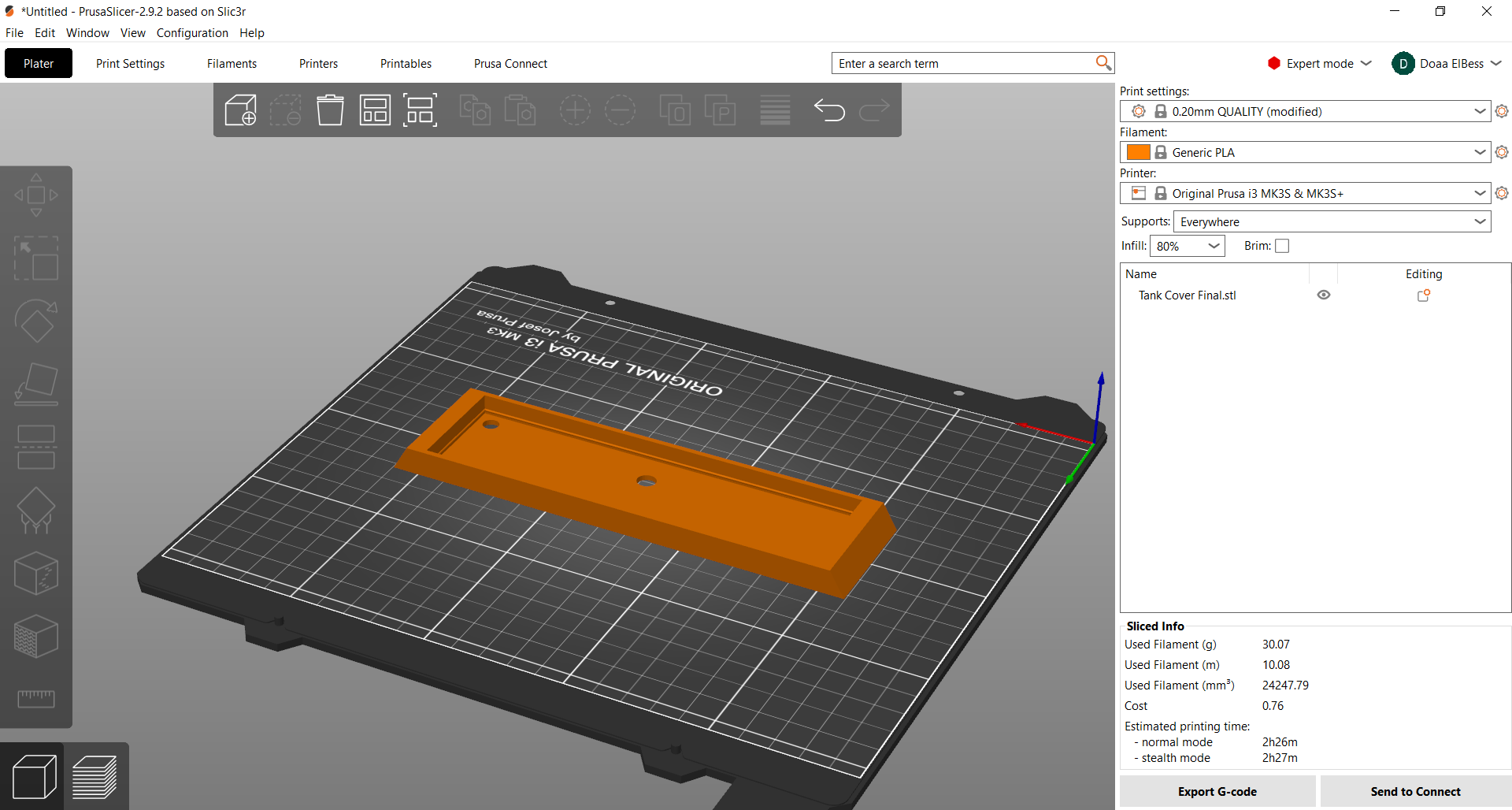Redo with the forward arrow icon

click(x=874, y=110)
